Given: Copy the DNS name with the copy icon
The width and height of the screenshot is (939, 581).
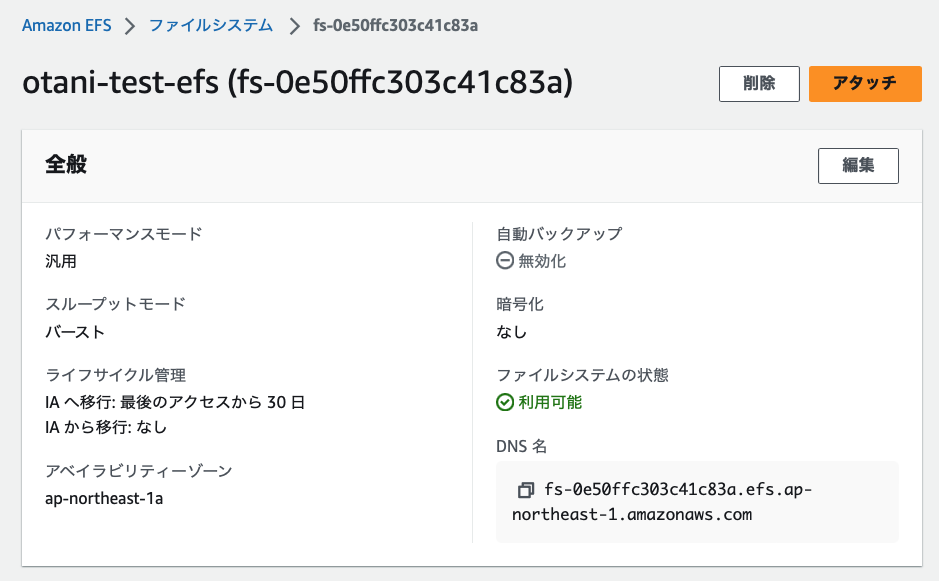Looking at the screenshot, I should 525,490.
